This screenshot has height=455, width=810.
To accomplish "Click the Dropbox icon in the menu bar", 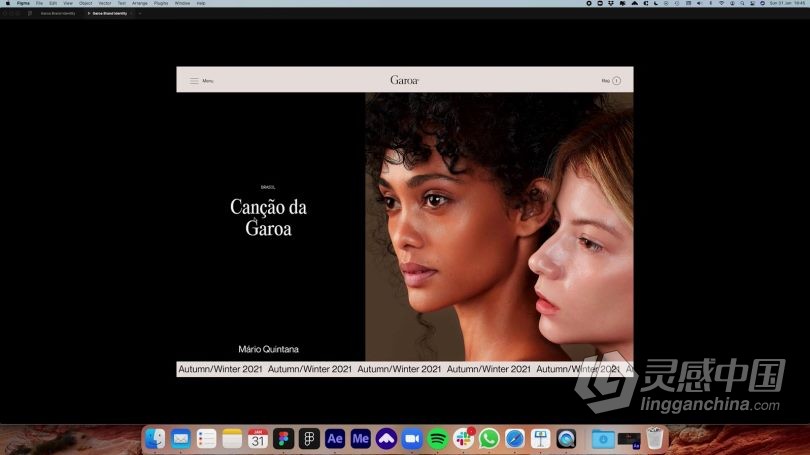I will (611, 3).
